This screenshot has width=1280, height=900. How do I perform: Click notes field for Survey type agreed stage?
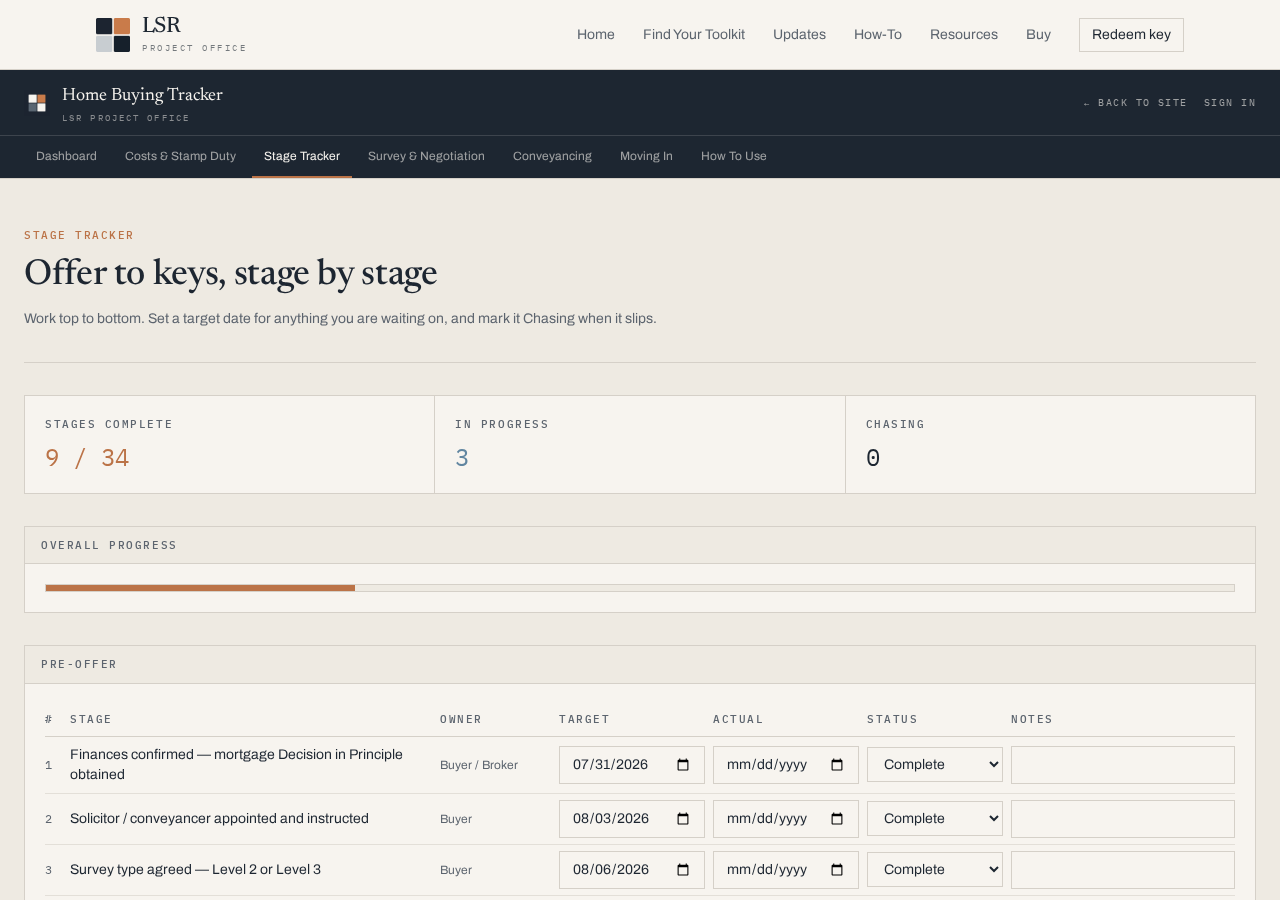pyautogui.click(x=1123, y=870)
